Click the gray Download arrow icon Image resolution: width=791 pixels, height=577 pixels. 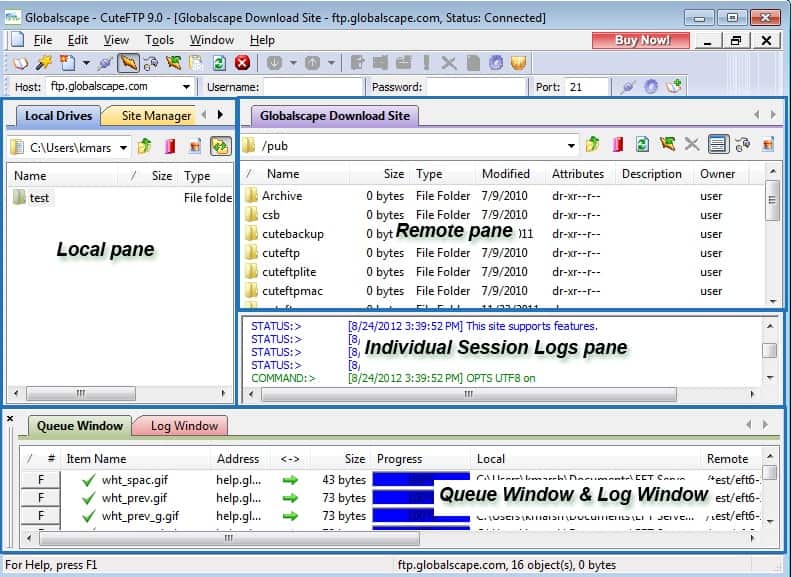pos(274,63)
